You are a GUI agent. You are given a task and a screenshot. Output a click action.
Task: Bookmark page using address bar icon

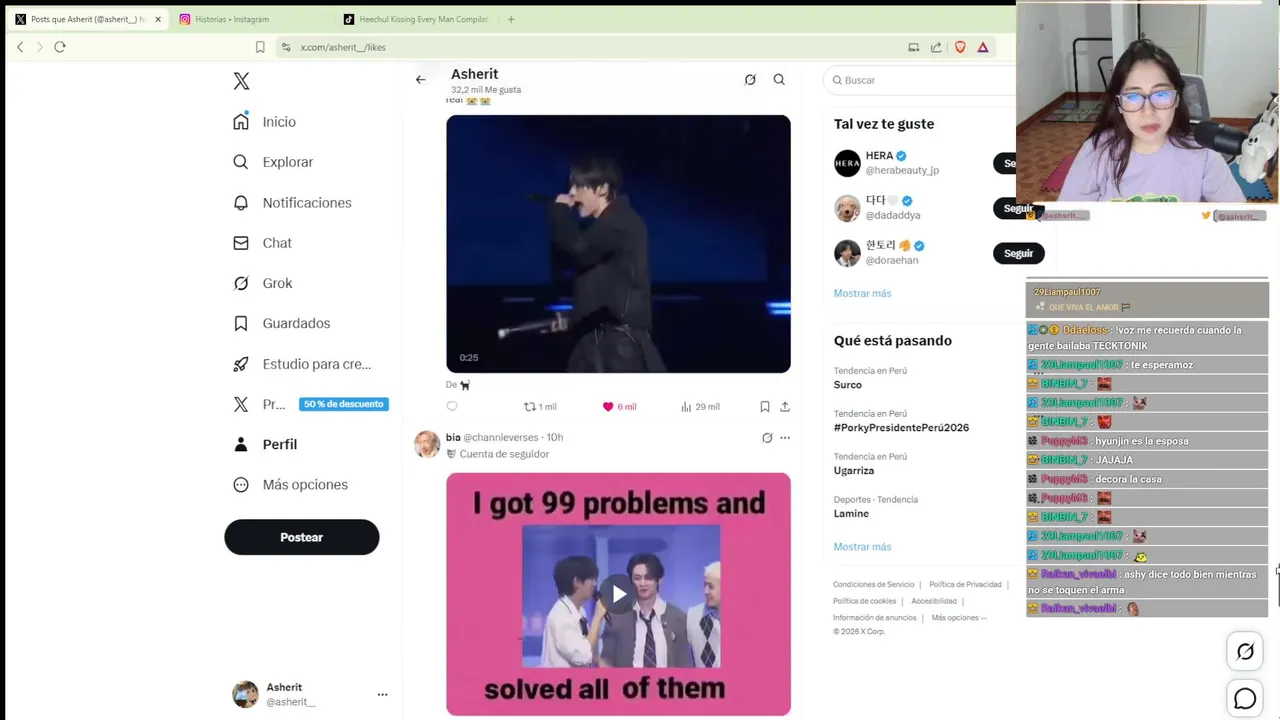[x=260, y=47]
